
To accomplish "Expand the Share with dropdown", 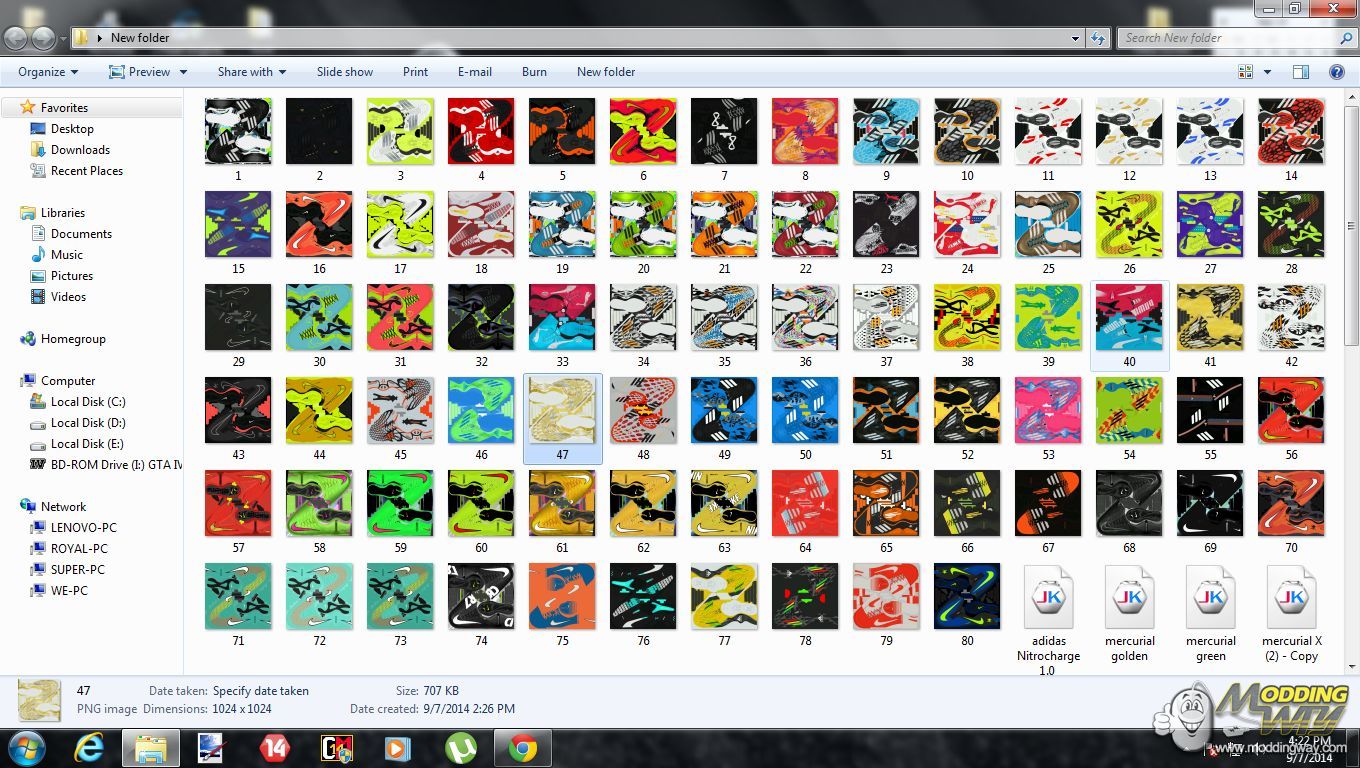I will coord(251,72).
